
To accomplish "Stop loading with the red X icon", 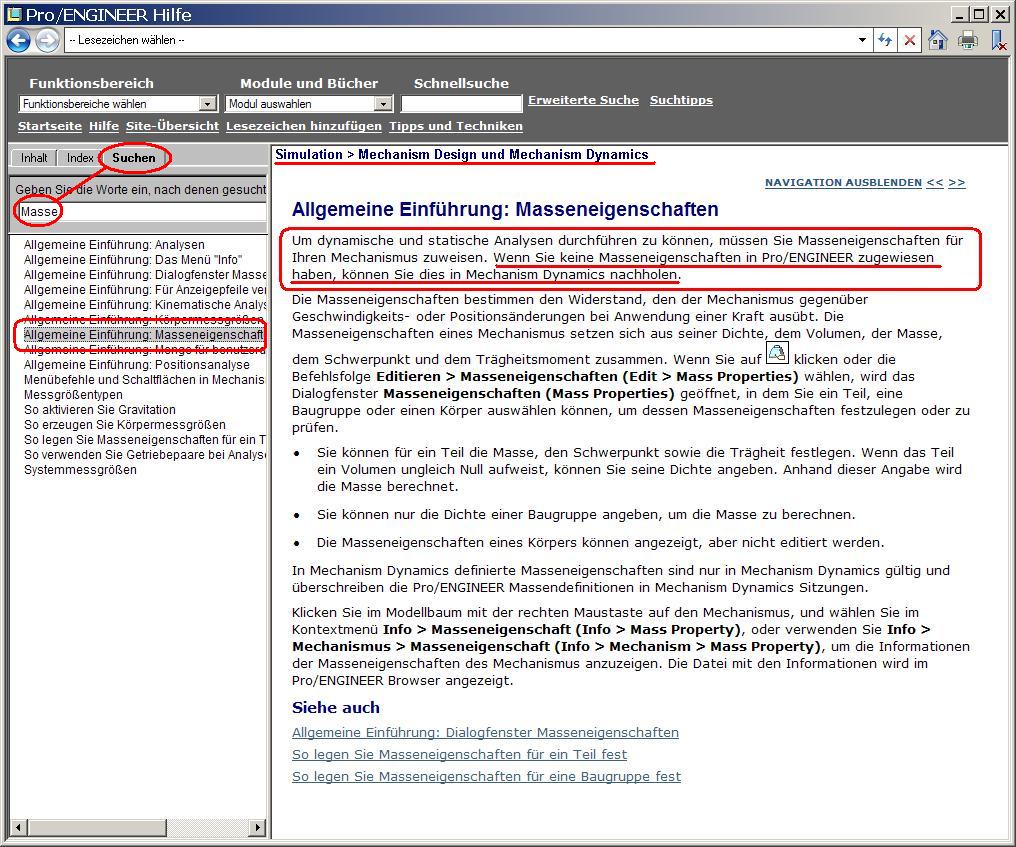I will (910, 40).
